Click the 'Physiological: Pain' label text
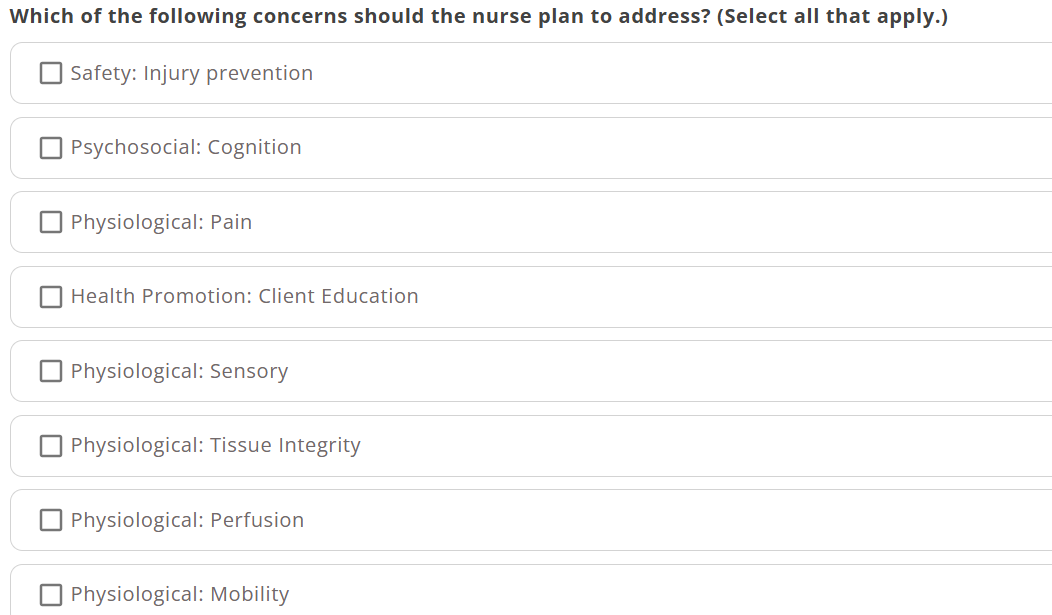 161,222
